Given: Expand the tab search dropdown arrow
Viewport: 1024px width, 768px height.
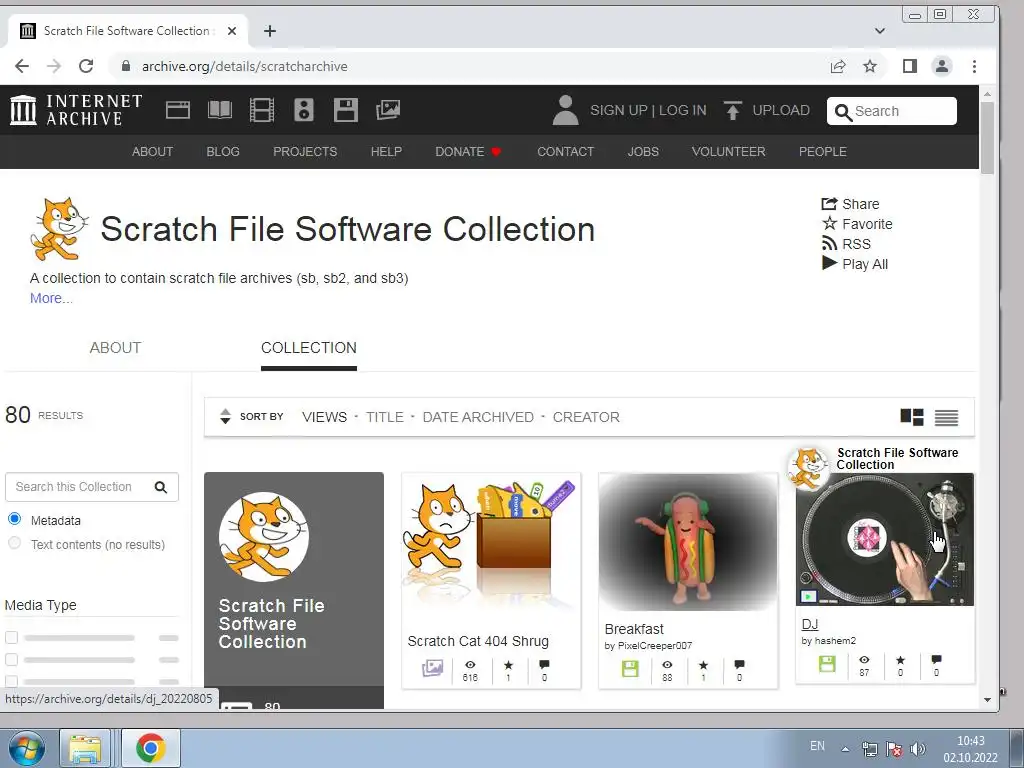Looking at the screenshot, I should click(880, 31).
